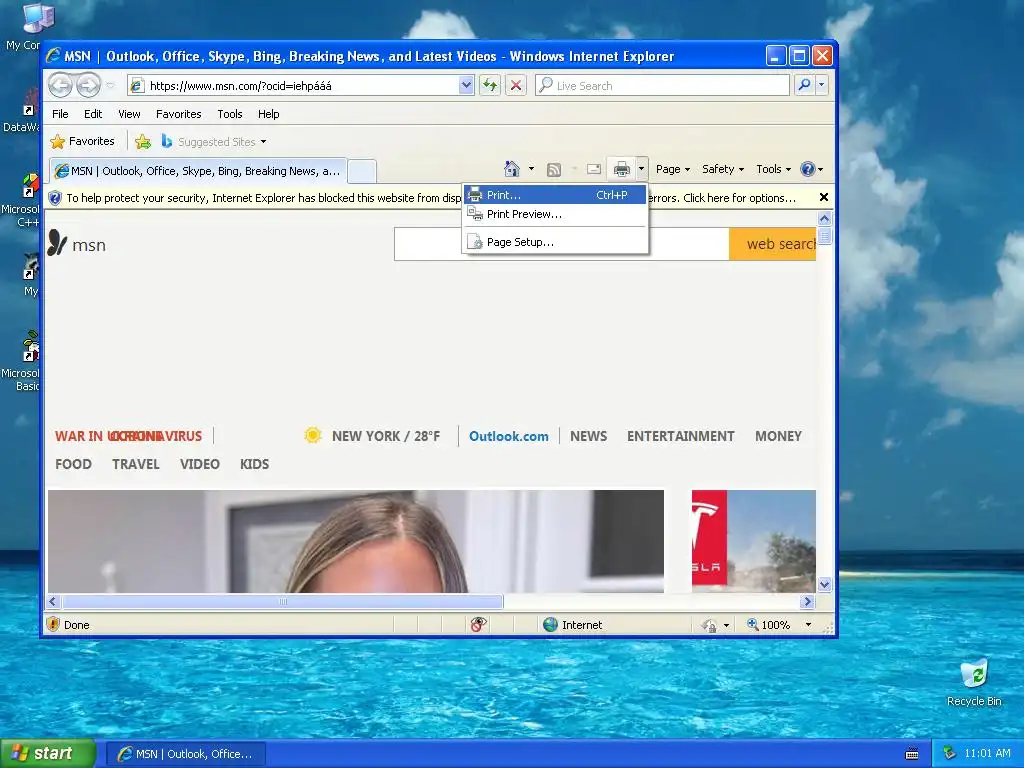Select the MSN browser tab
Image resolution: width=1024 pixels, height=768 pixels.
198,171
